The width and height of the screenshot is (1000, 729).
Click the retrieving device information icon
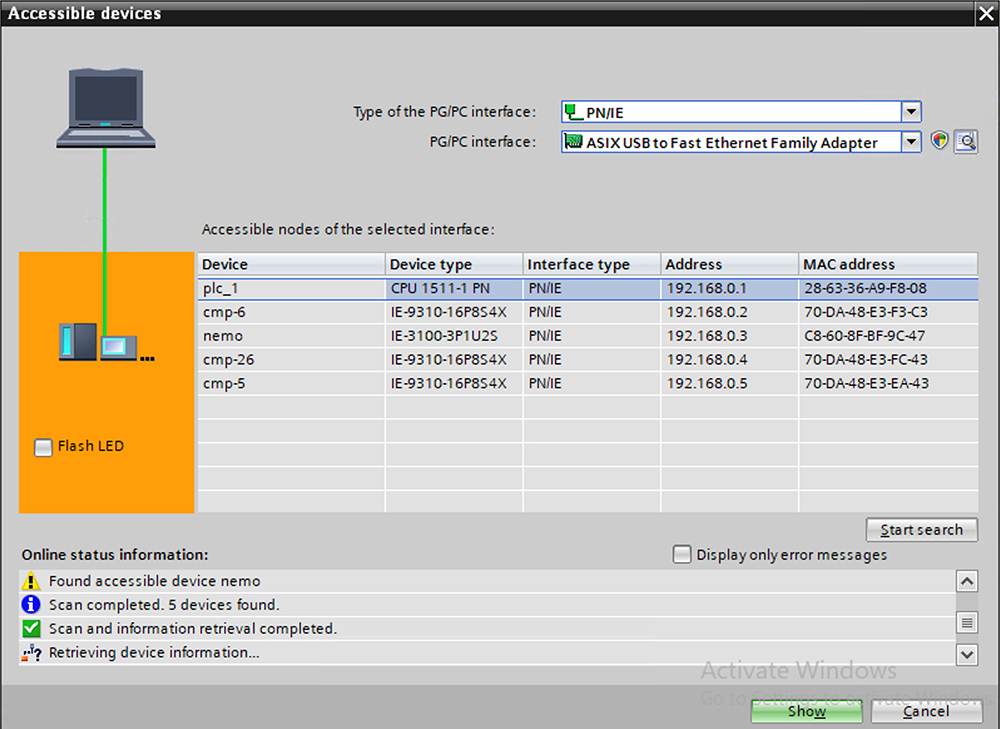click(x=31, y=653)
